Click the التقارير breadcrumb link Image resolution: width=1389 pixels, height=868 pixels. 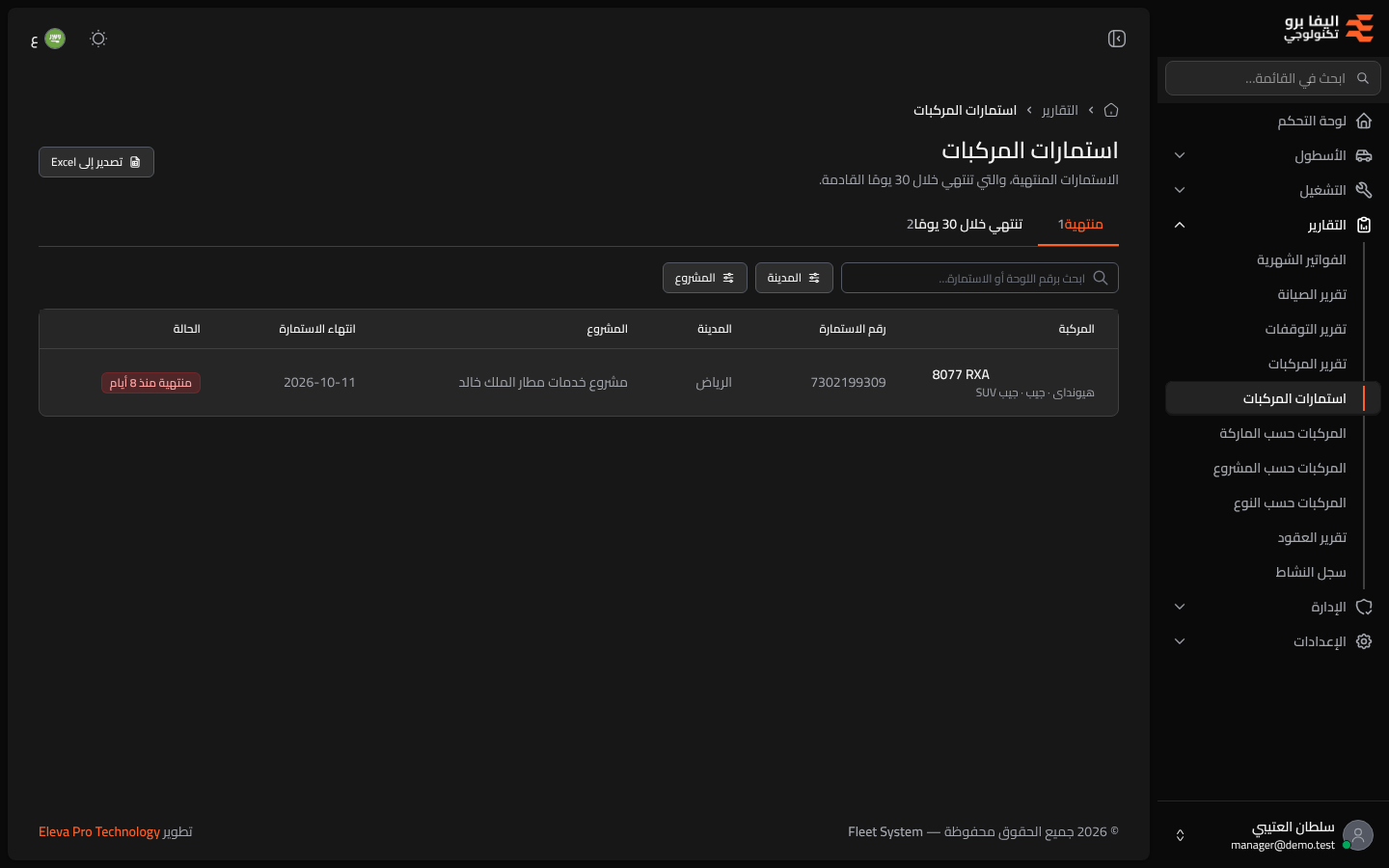click(1060, 110)
